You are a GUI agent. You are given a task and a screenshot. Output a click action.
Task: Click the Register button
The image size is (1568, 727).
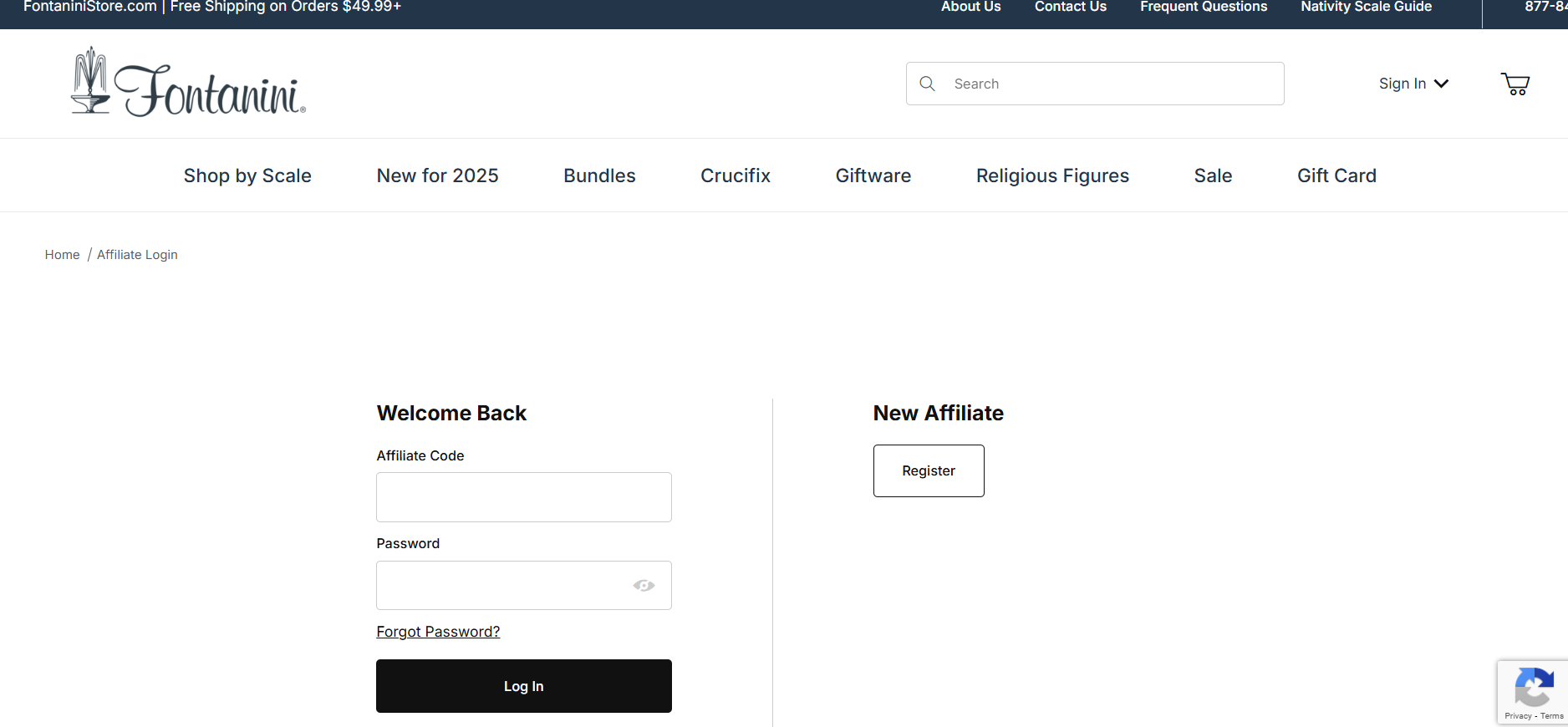tap(929, 471)
